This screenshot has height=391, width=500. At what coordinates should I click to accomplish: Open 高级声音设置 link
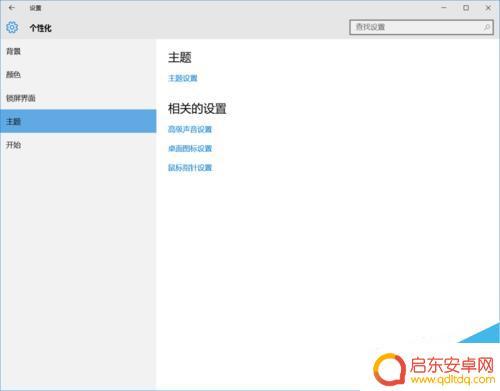click(190, 129)
